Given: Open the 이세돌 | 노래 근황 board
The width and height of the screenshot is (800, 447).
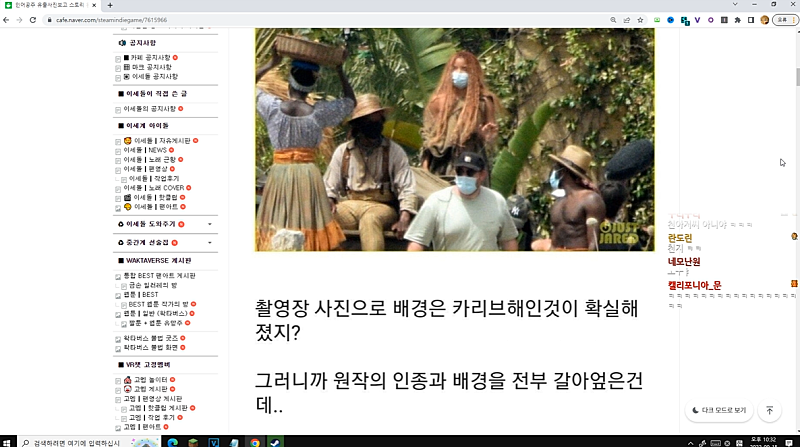Looking at the screenshot, I should [x=149, y=160].
